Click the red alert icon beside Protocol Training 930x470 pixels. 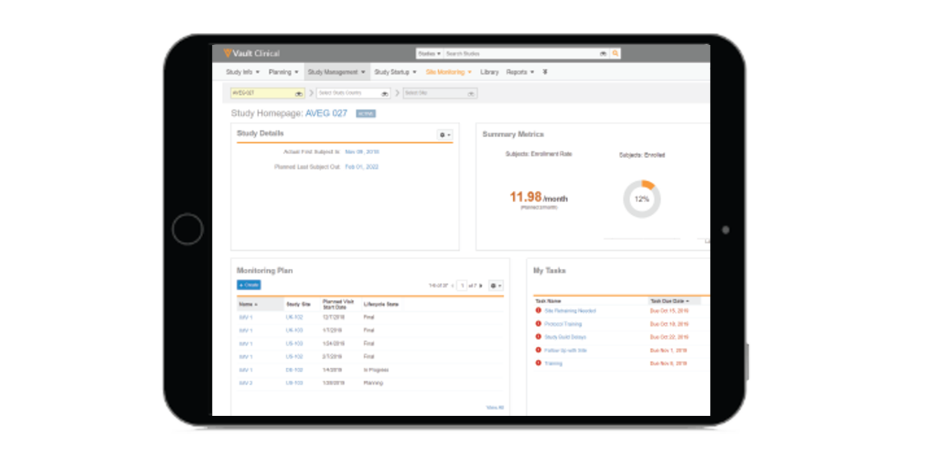coord(538,324)
